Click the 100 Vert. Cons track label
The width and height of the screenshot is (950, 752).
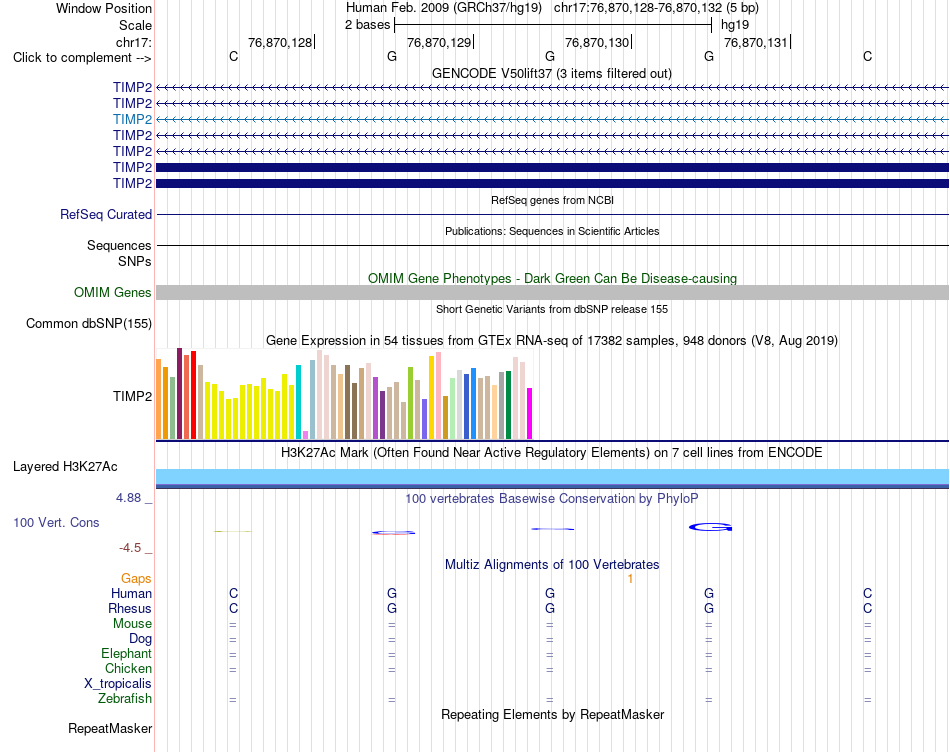coord(56,522)
